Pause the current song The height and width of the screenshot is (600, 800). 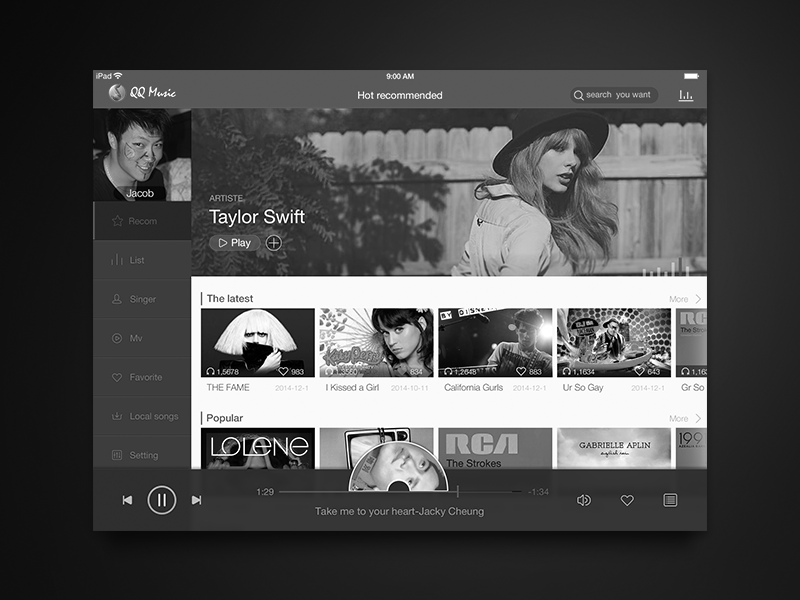tap(162, 500)
